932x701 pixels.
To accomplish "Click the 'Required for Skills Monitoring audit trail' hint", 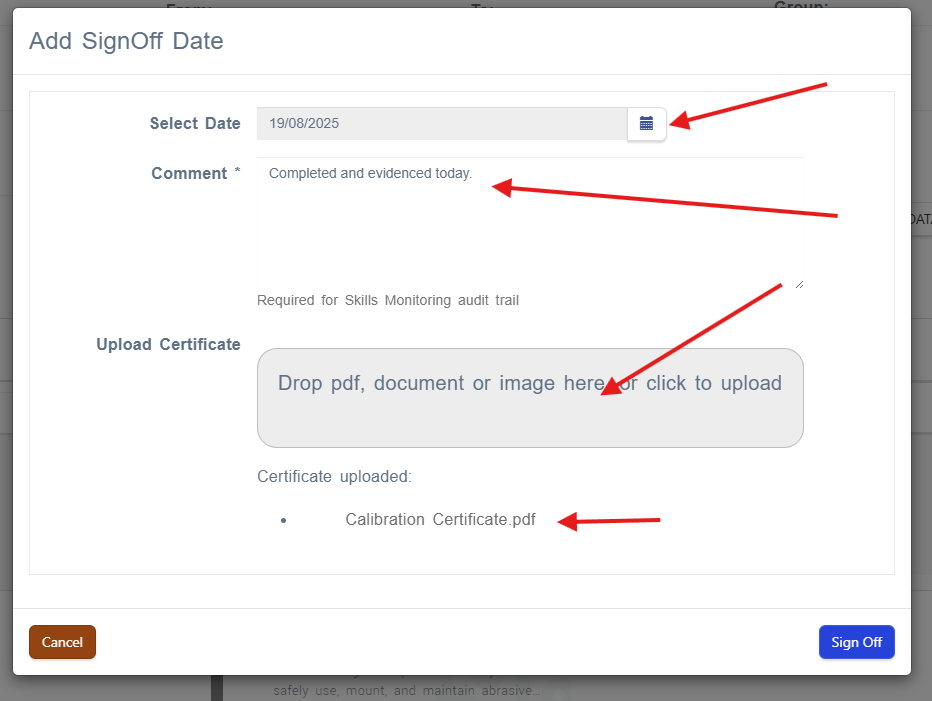I will pos(388,300).
